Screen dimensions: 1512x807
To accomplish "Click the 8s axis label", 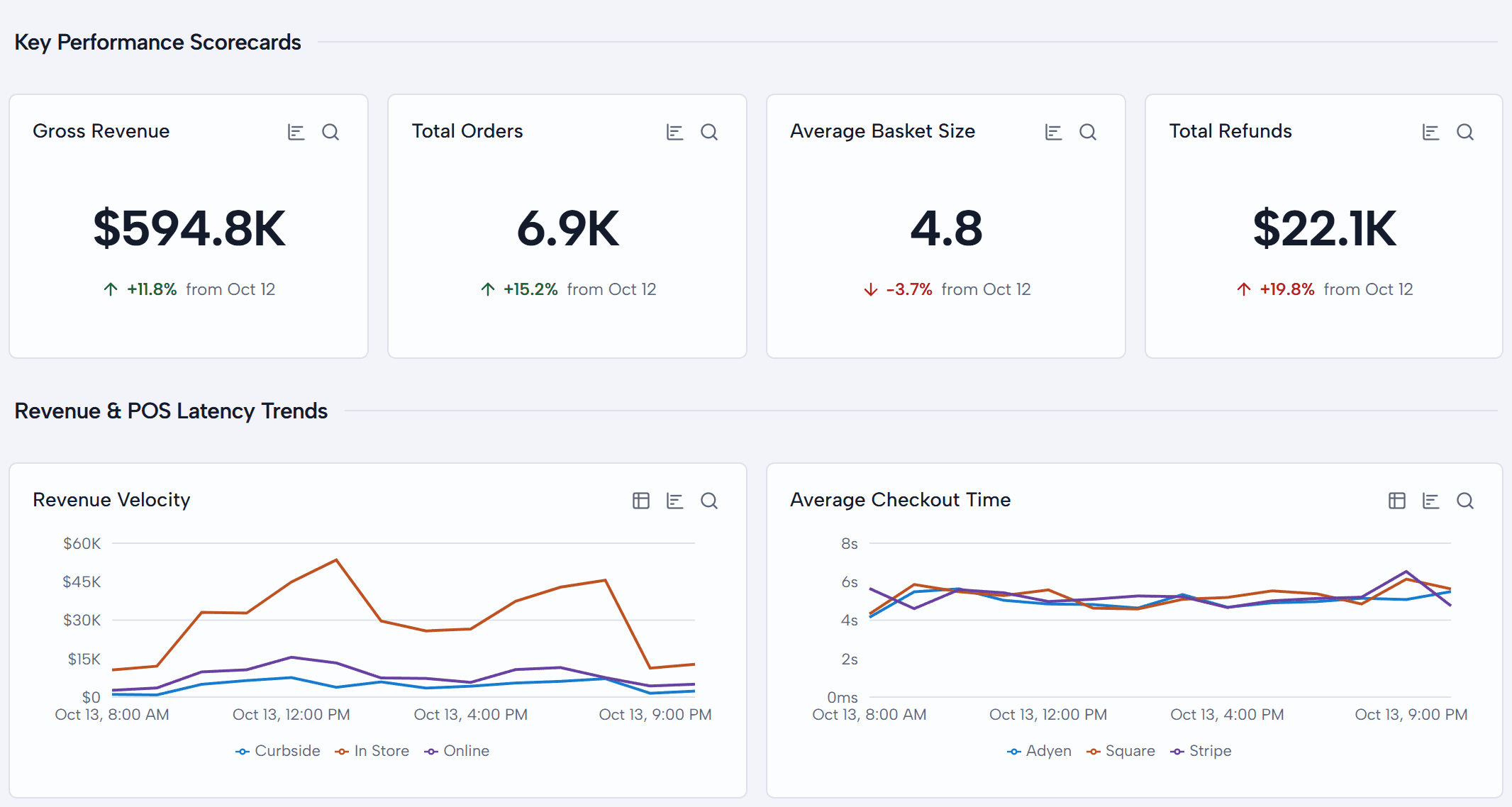I will (850, 544).
